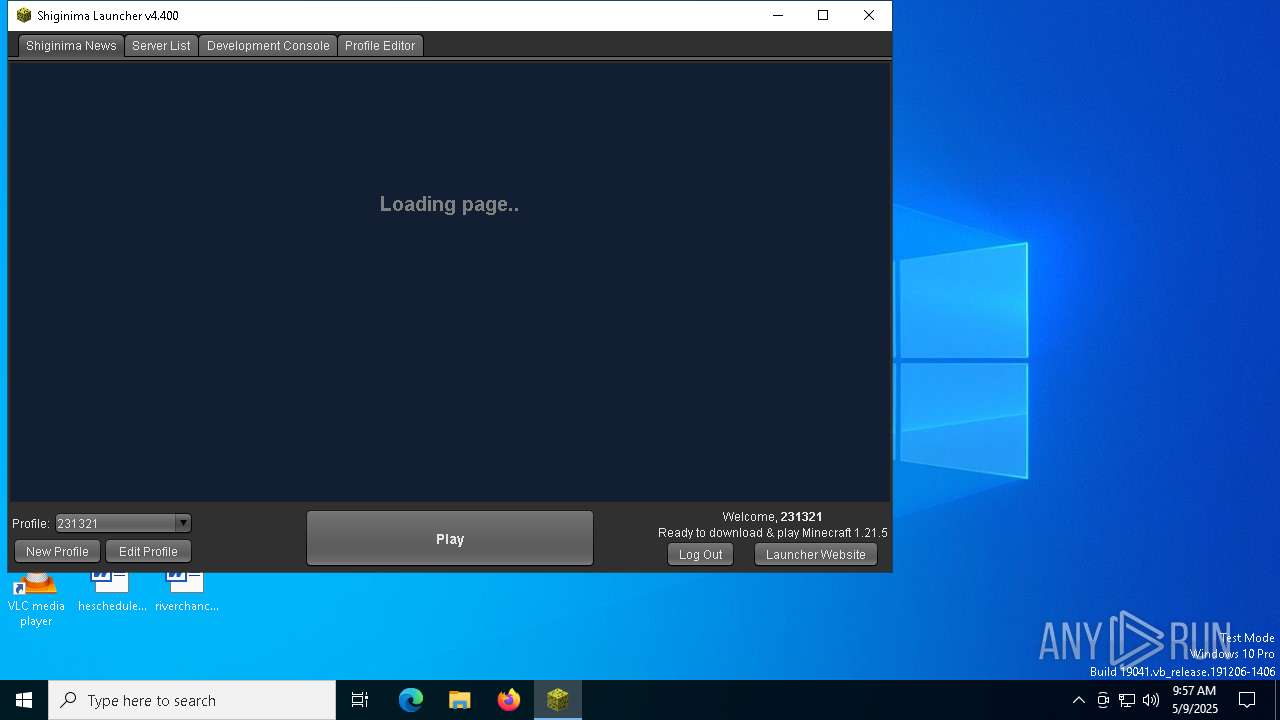Image resolution: width=1280 pixels, height=720 pixels.
Task: Click the New Profile button
Action: (57, 551)
